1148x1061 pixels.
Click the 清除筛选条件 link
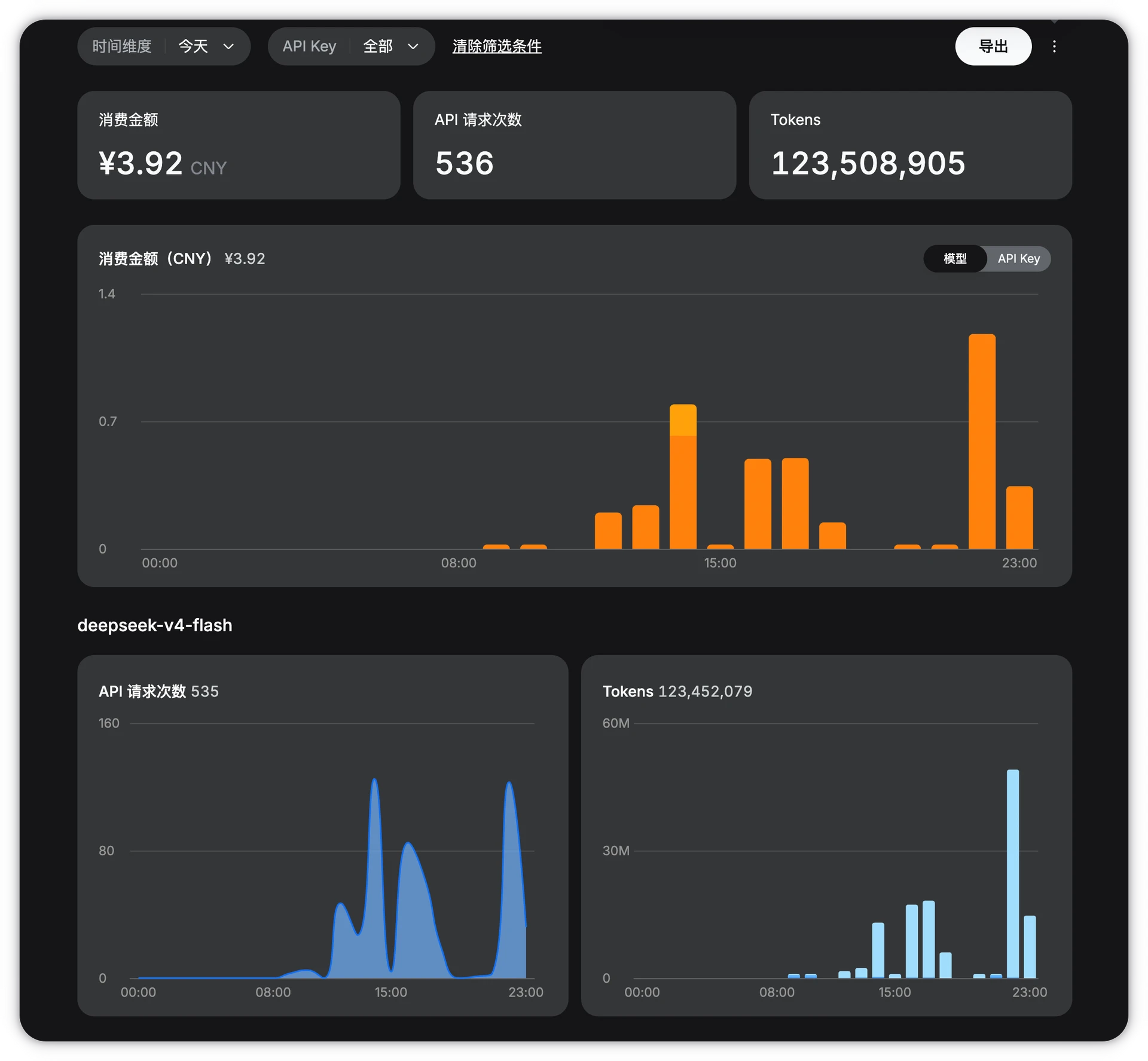[x=497, y=46]
